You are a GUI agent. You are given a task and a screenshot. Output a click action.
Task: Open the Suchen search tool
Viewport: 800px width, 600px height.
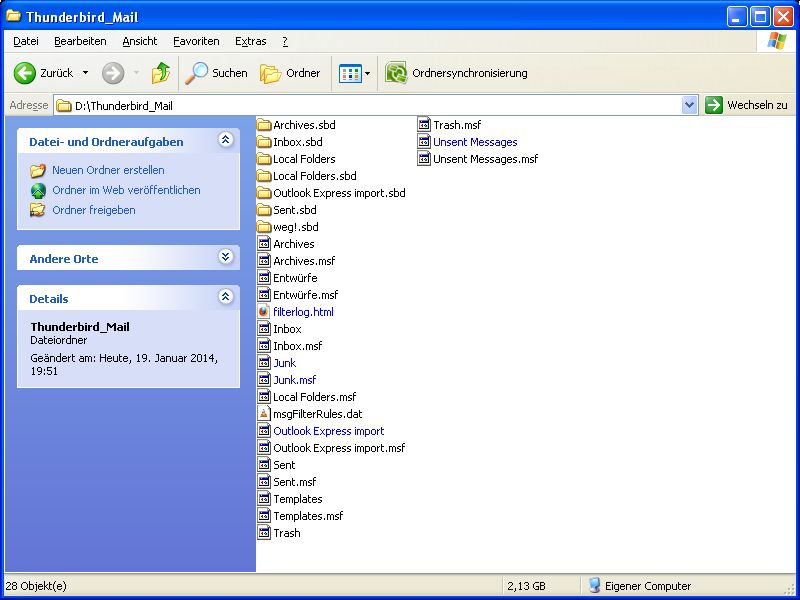(x=216, y=73)
